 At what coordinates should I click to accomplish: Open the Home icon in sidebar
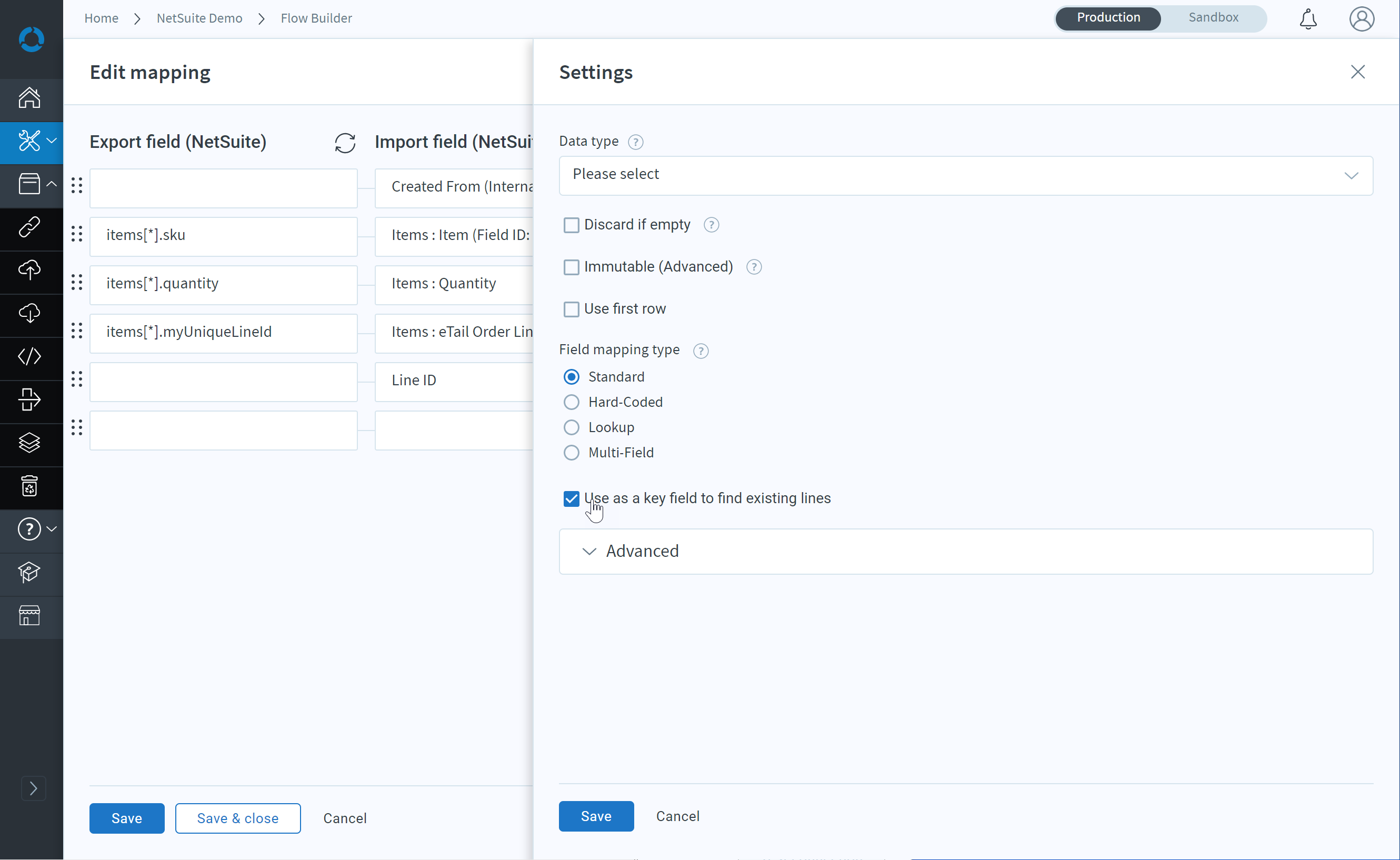pos(29,98)
